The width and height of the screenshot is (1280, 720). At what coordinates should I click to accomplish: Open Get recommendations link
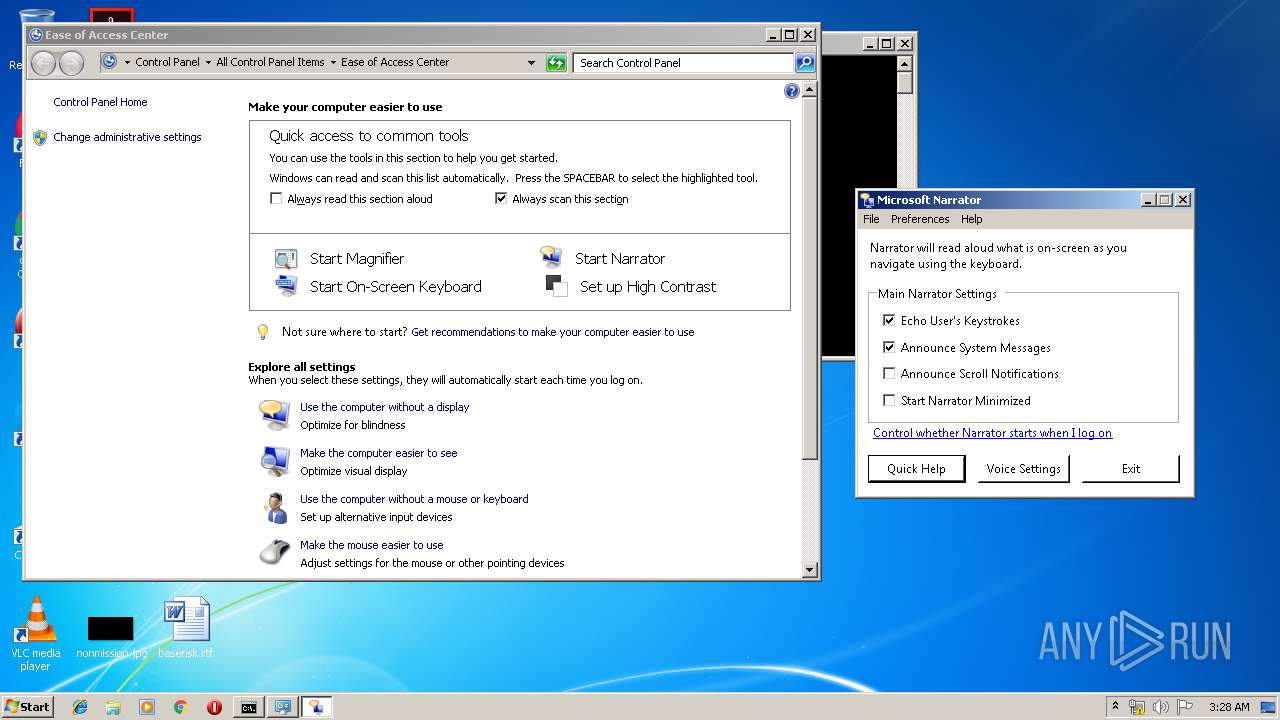pos(552,332)
